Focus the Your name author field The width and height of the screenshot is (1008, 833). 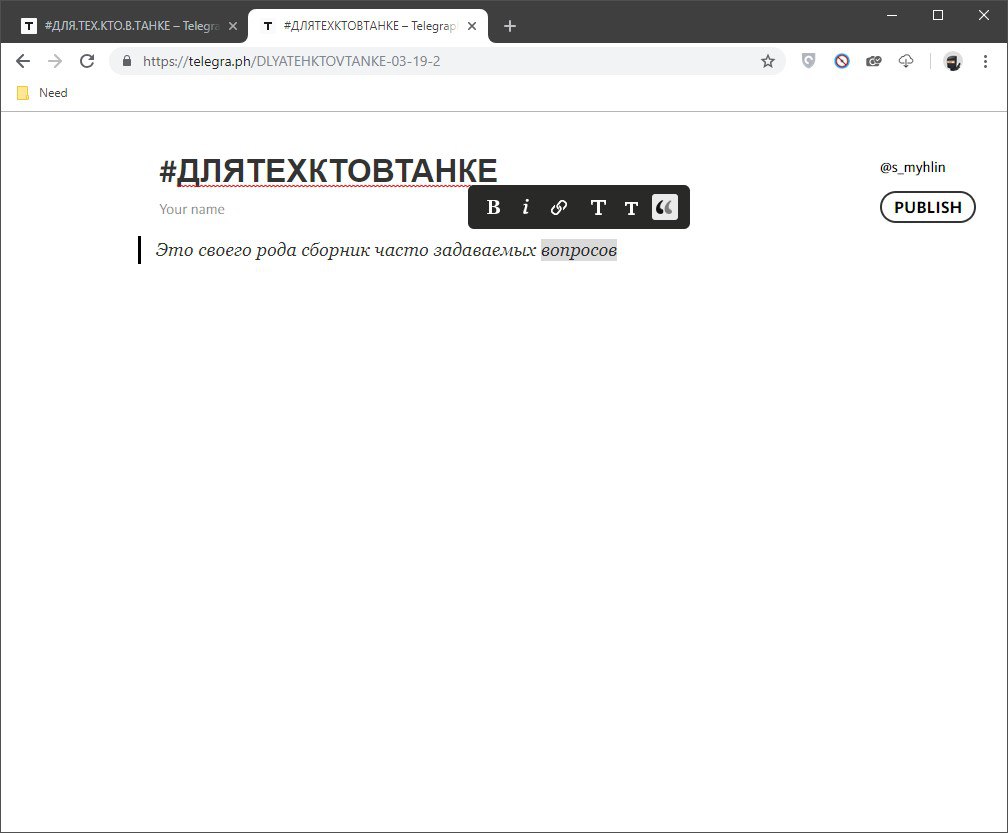pyautogui.click(x=192, y=209)
